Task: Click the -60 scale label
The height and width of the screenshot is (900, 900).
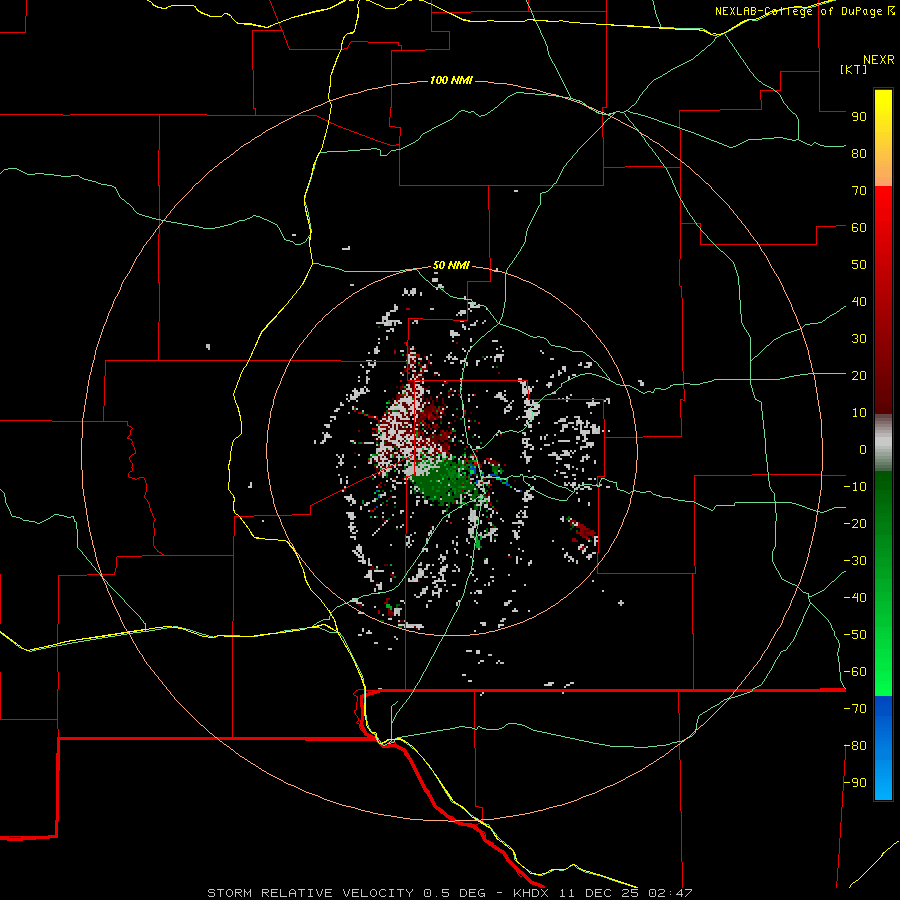Action: point(855,672)
